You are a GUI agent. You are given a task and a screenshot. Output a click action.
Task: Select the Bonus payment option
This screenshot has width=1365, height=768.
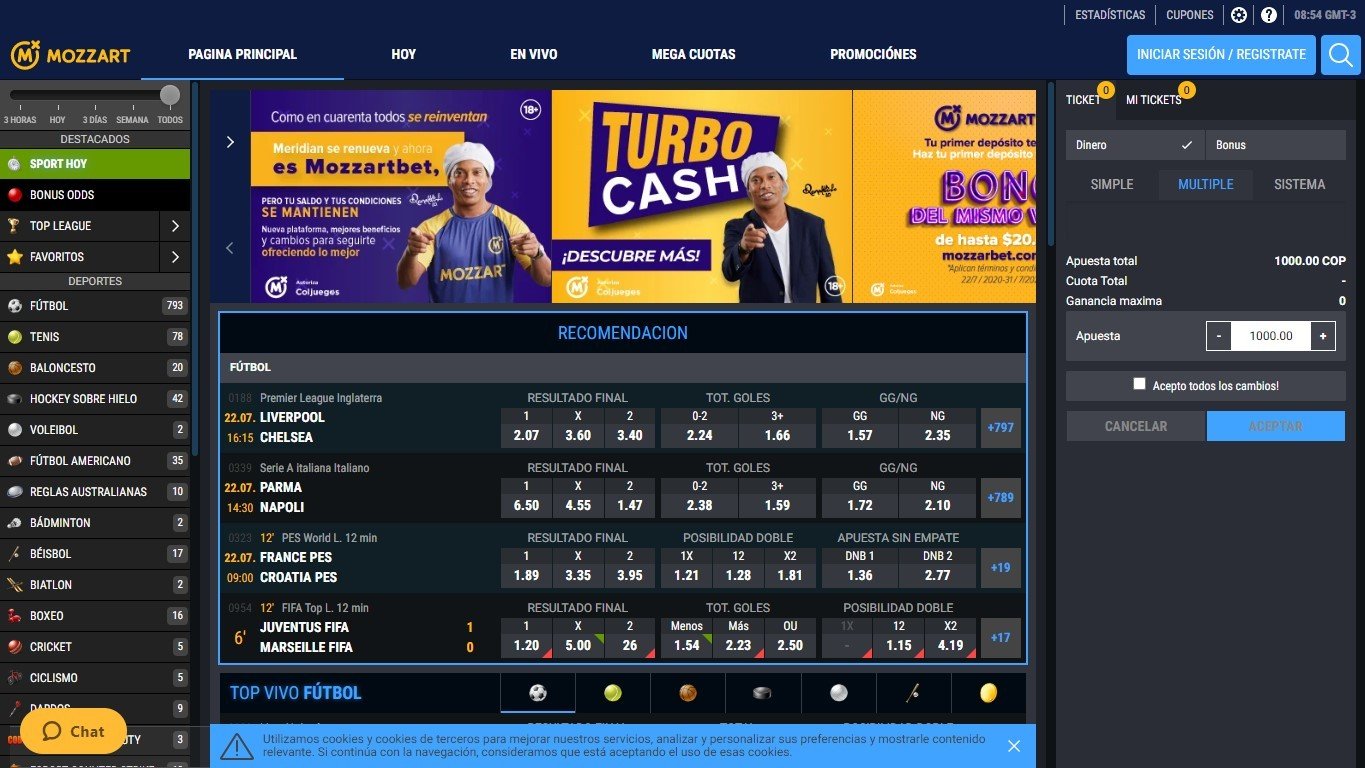click(1274, 145)
